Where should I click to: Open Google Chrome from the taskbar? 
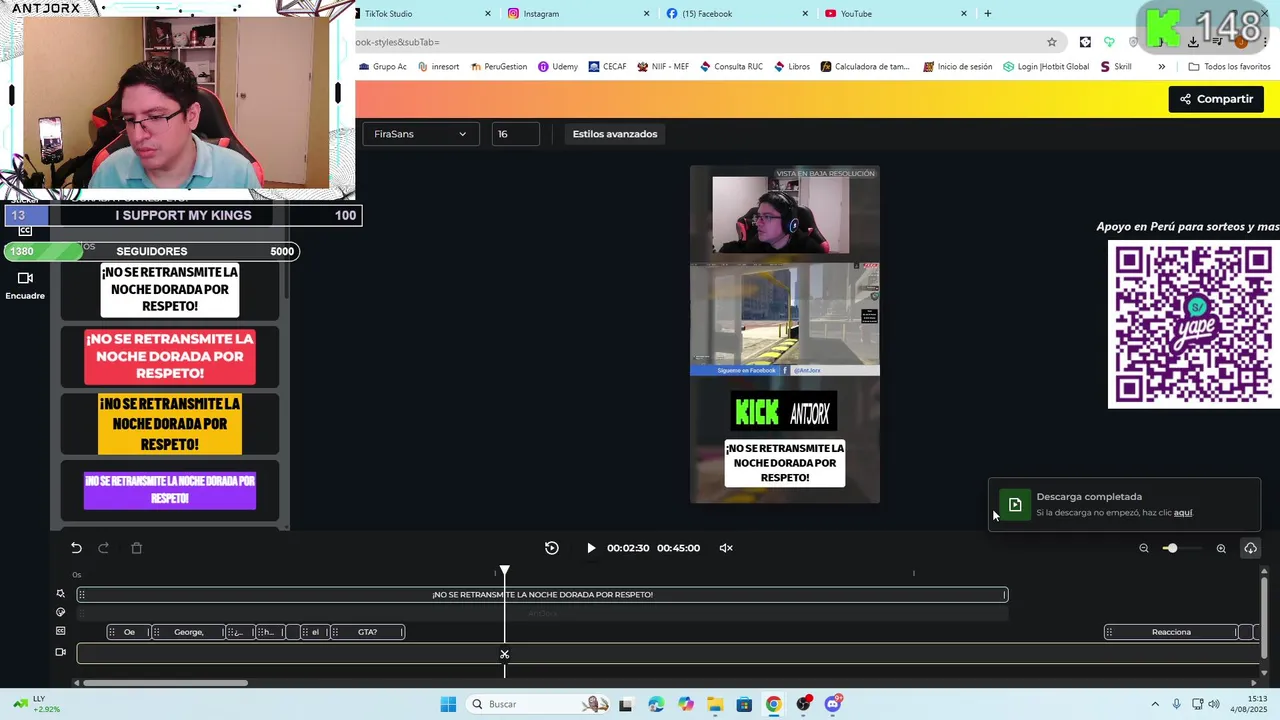coord(773,704)
